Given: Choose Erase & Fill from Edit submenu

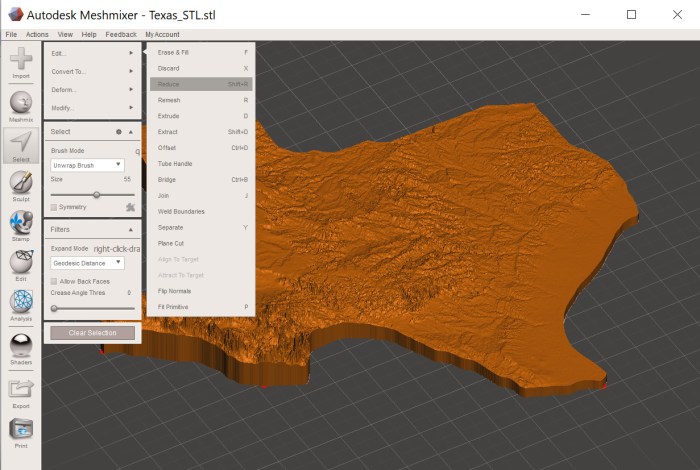Looking at the screenshot, I should [x=201, y=52].
